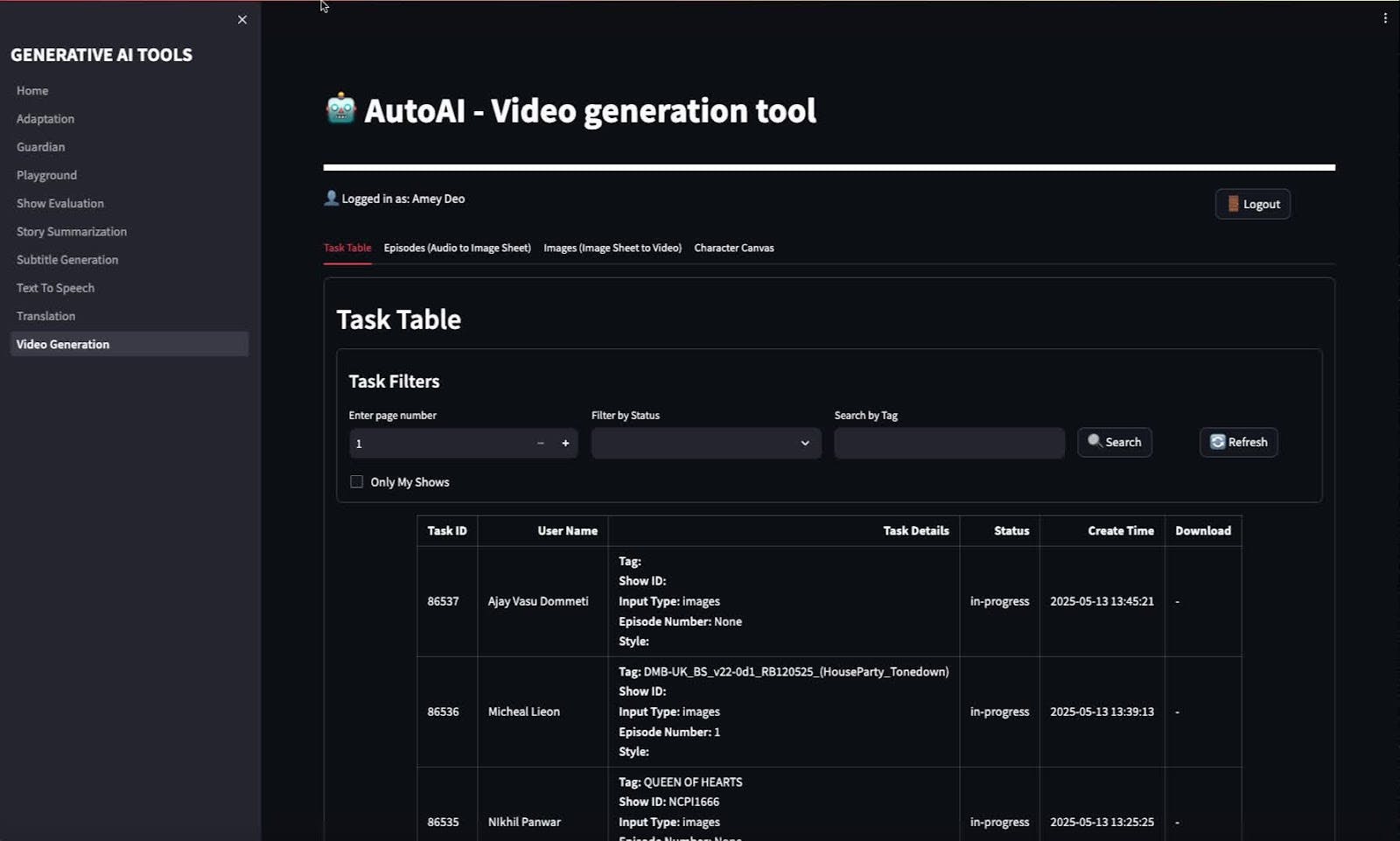This screenshot has width=1400, height=841.
Task: Go to Text To Speech page
Action: pos(55,288)
